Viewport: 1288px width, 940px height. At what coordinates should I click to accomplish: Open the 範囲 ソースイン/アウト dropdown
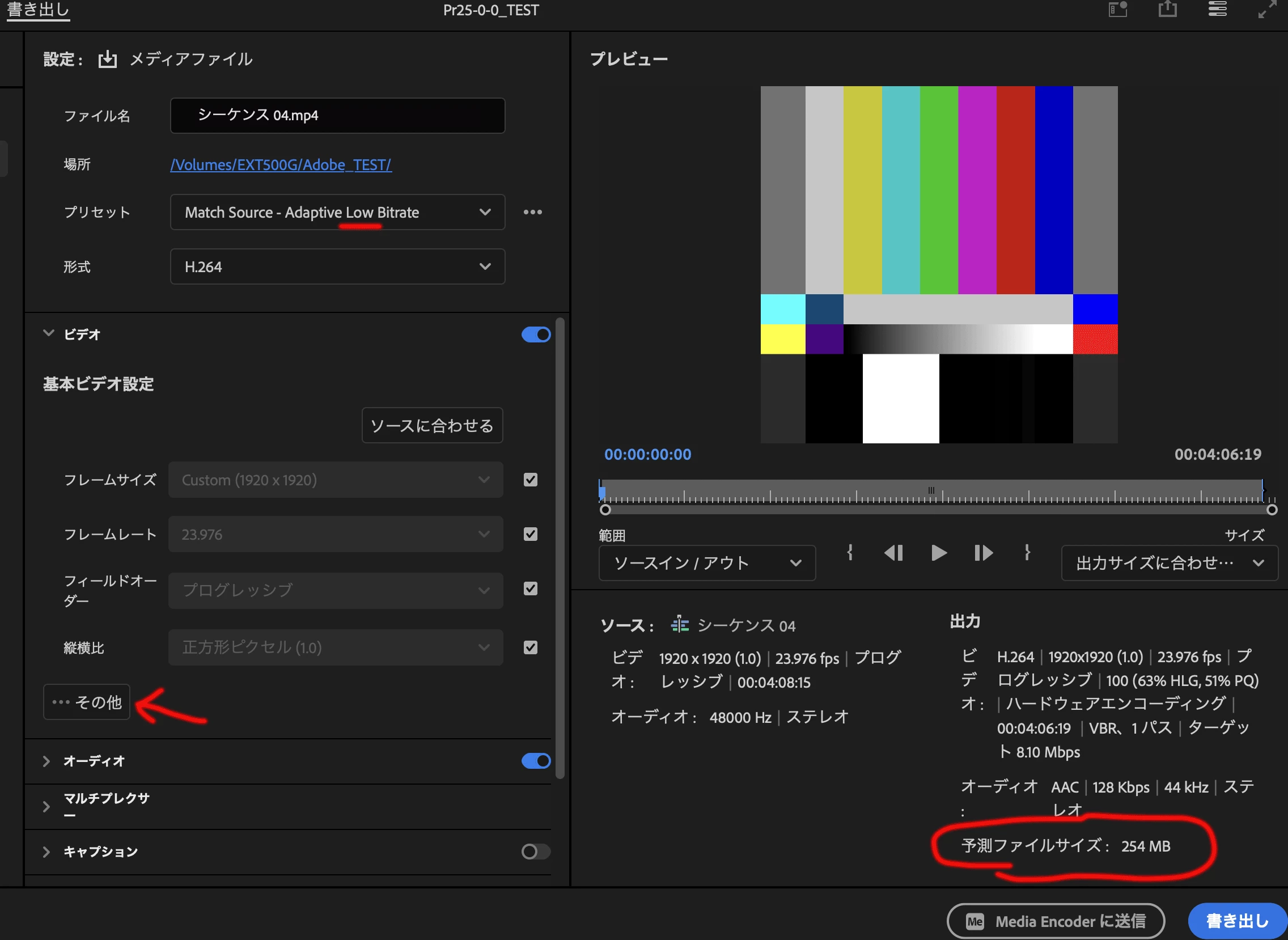(706, 564)
